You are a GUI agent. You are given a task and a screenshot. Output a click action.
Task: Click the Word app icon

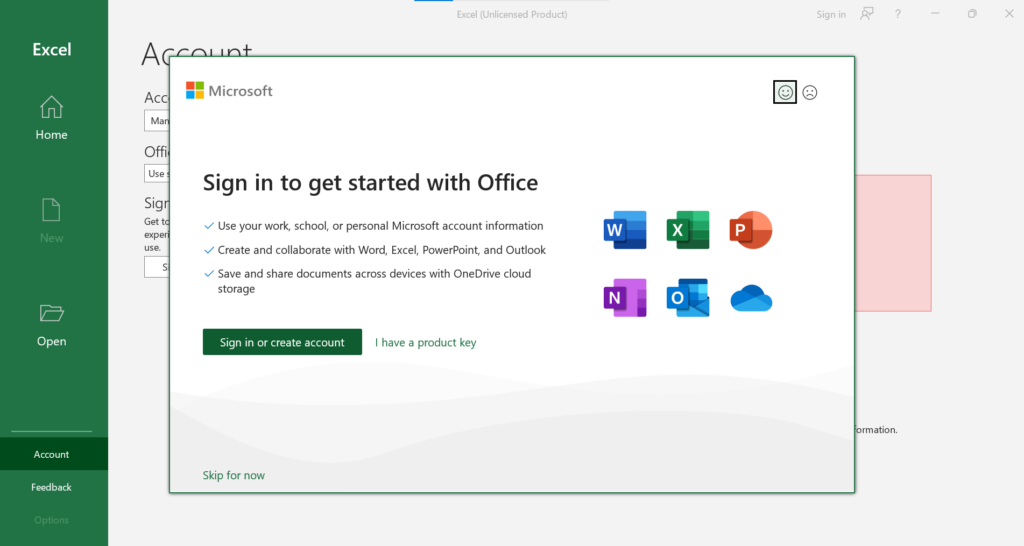click(625, 230)
